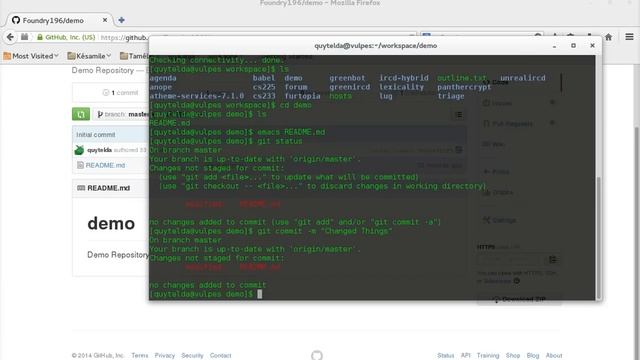Click the Blog footer link
Viewport: 640px width, 360px height.
click(x=533, y=356)
